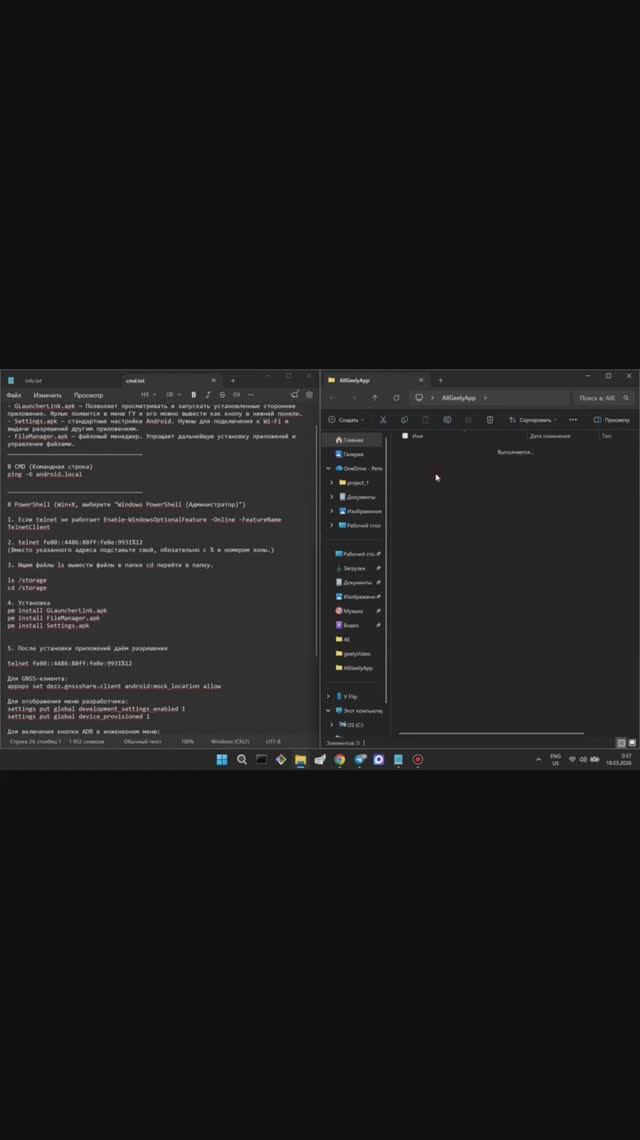The height and width of the screenshot is (1140, 640).
Task: Open the Просмотр menu in Notepad
Action: (x=89, y=395)
